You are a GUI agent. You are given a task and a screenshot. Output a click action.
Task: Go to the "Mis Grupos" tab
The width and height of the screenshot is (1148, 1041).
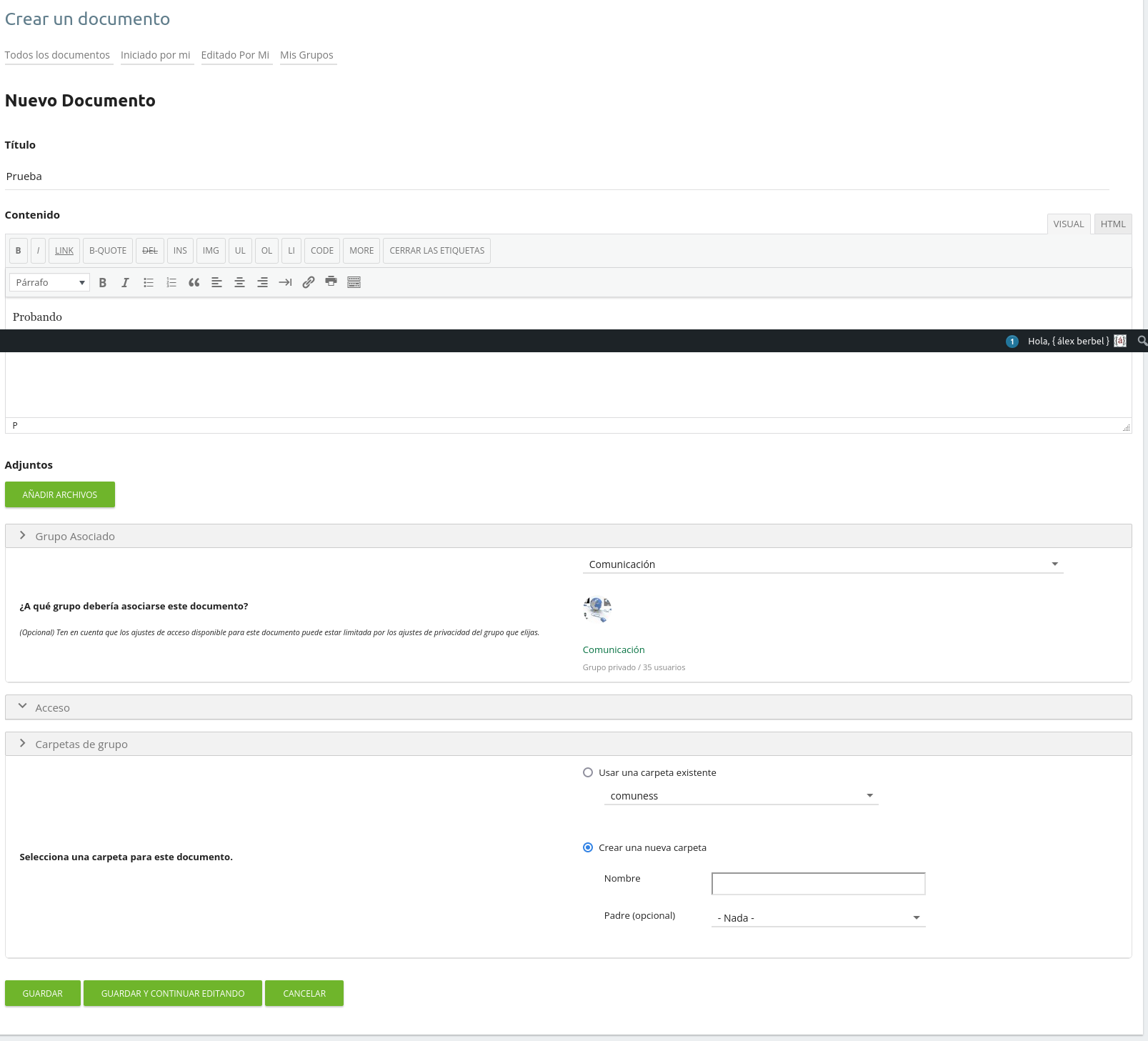point(306,55)
